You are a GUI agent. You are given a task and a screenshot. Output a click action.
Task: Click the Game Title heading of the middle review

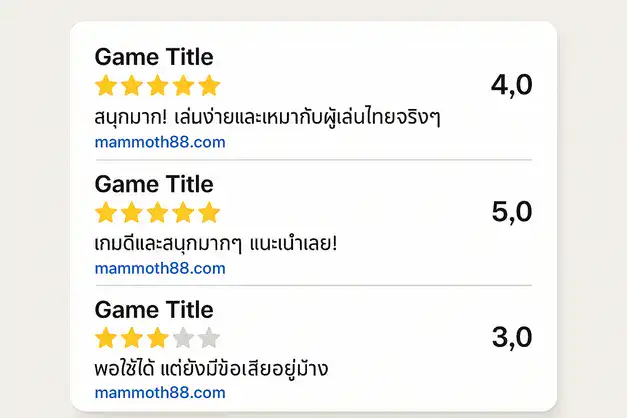[x=153, y=184]
